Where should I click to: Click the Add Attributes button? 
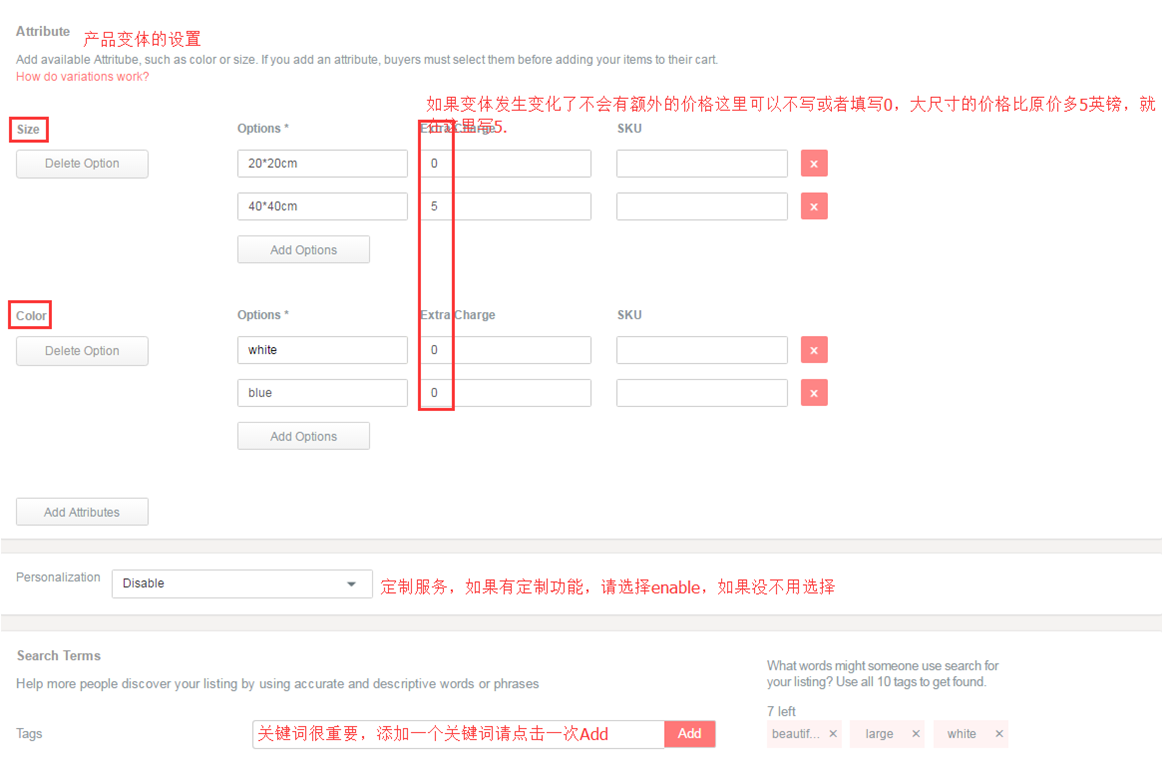(82, 512)
